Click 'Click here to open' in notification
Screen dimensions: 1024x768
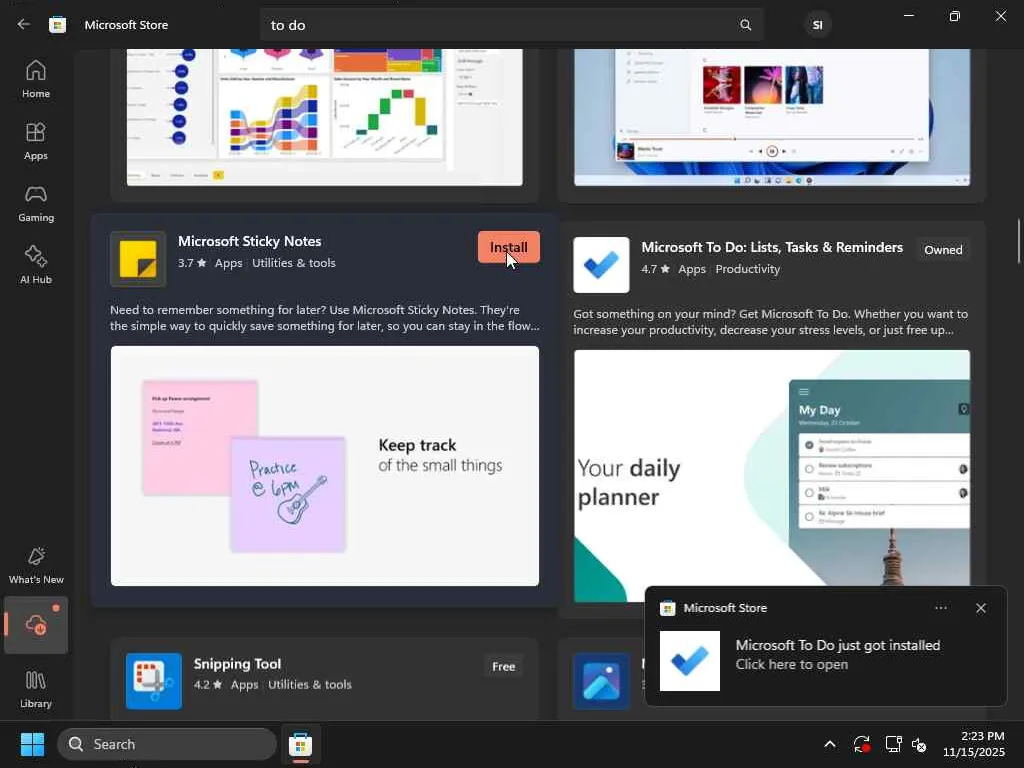click(792, 664)
